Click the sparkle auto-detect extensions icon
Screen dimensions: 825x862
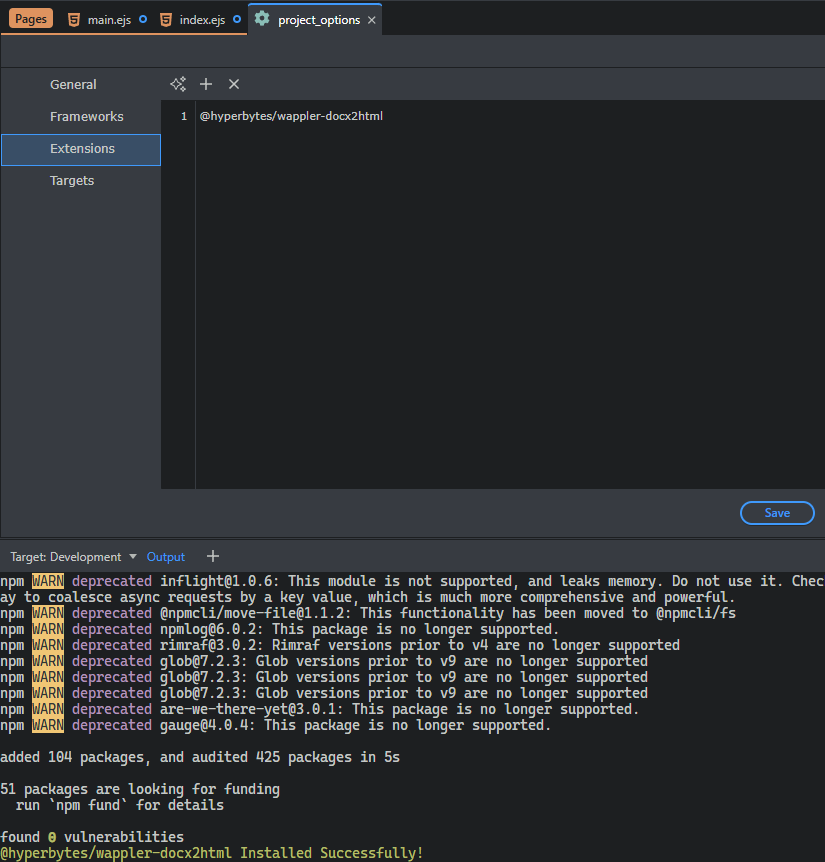coord(178,84)
